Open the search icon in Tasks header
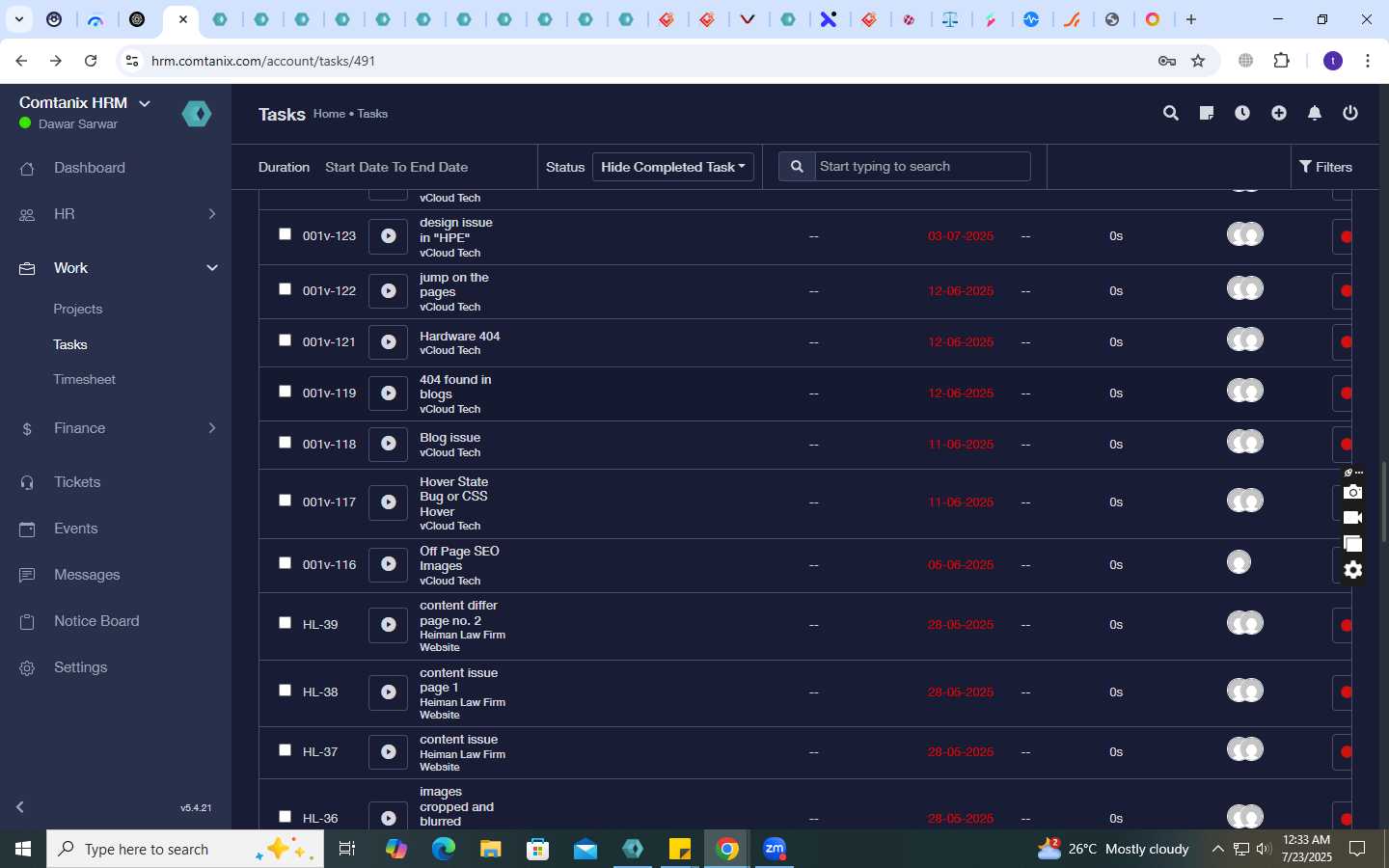1389x868 pixels. tap(1171, 114)
